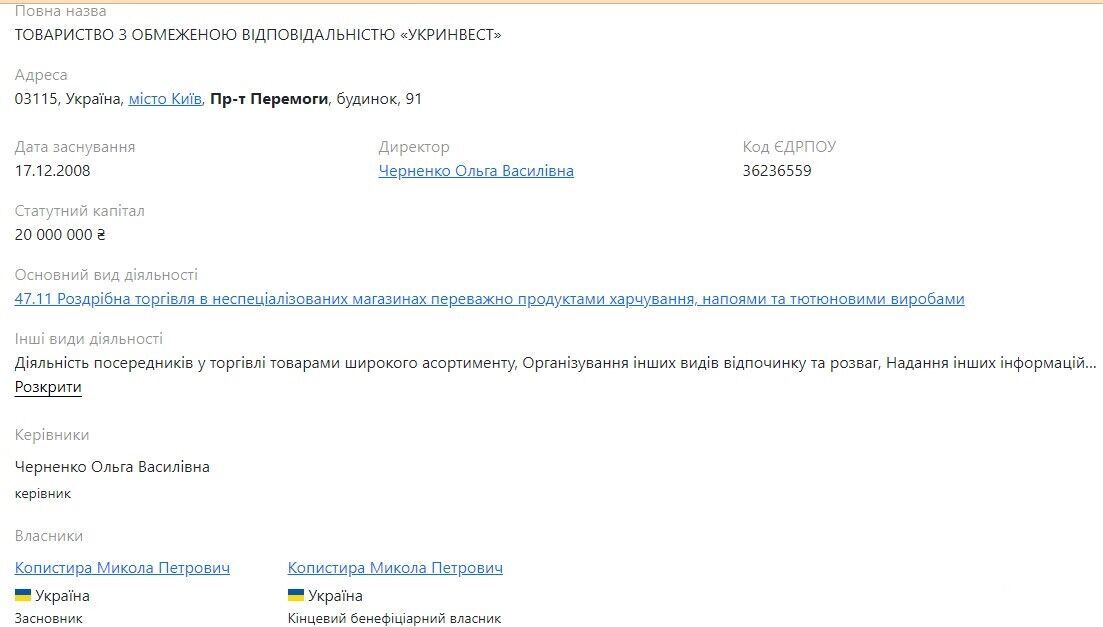Click the Статутний капітал field label
Viewport: 1103px width, 627px height.
pos(79,211)
